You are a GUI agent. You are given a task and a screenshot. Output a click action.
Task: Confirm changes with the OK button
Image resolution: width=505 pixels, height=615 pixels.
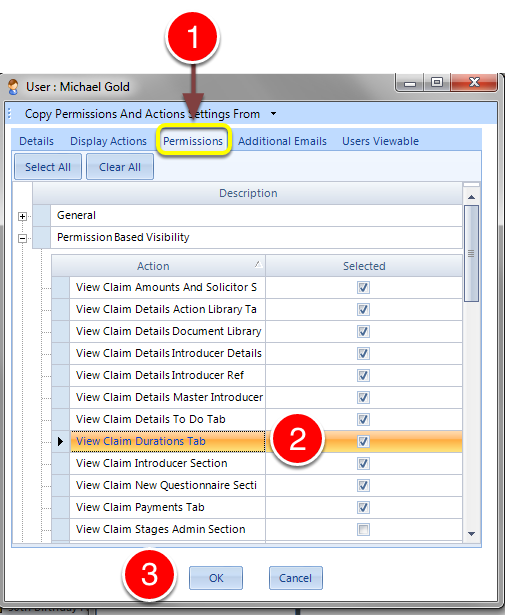point(216,578)
